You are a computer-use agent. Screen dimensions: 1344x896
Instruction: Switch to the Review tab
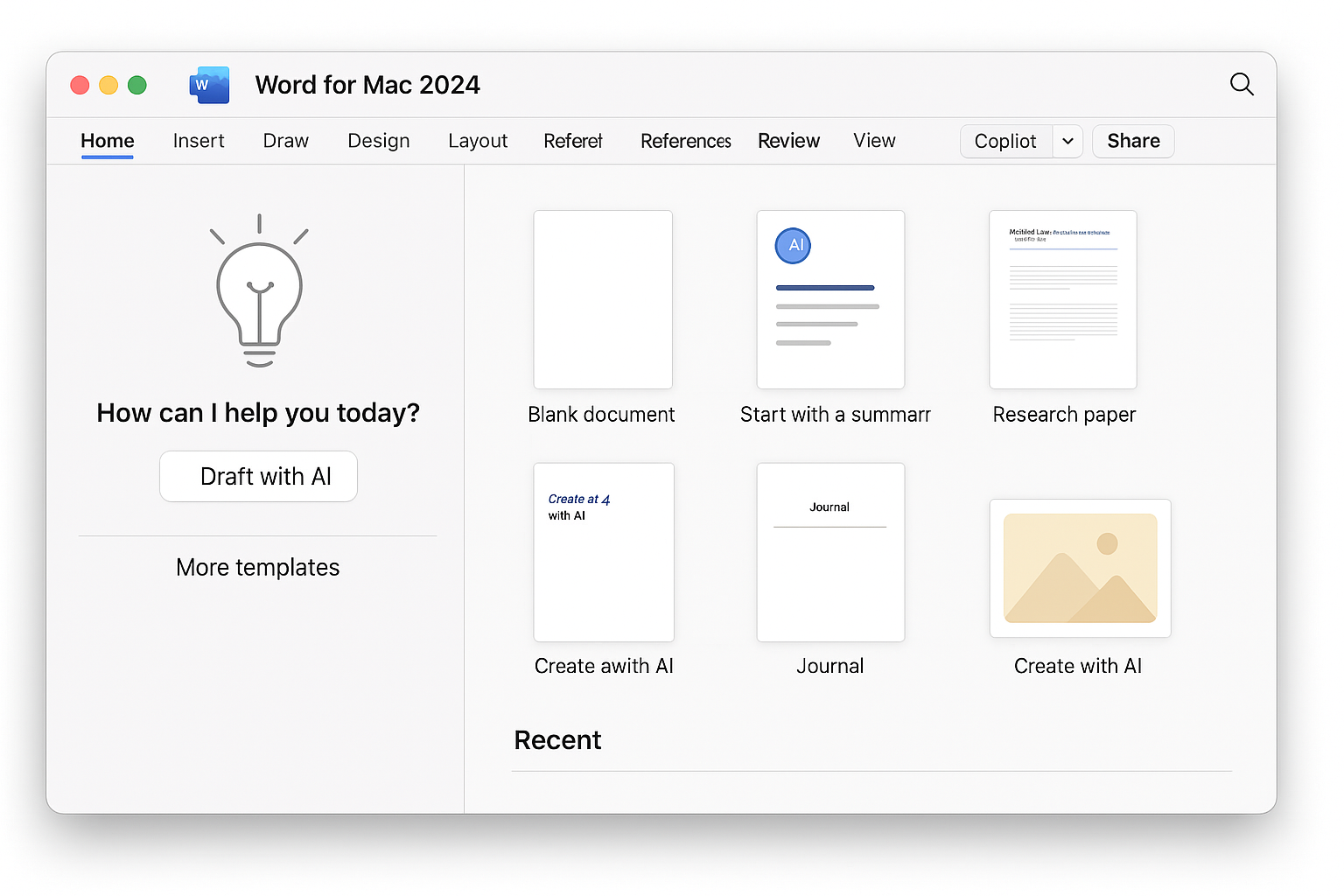[x=788, y=141]
